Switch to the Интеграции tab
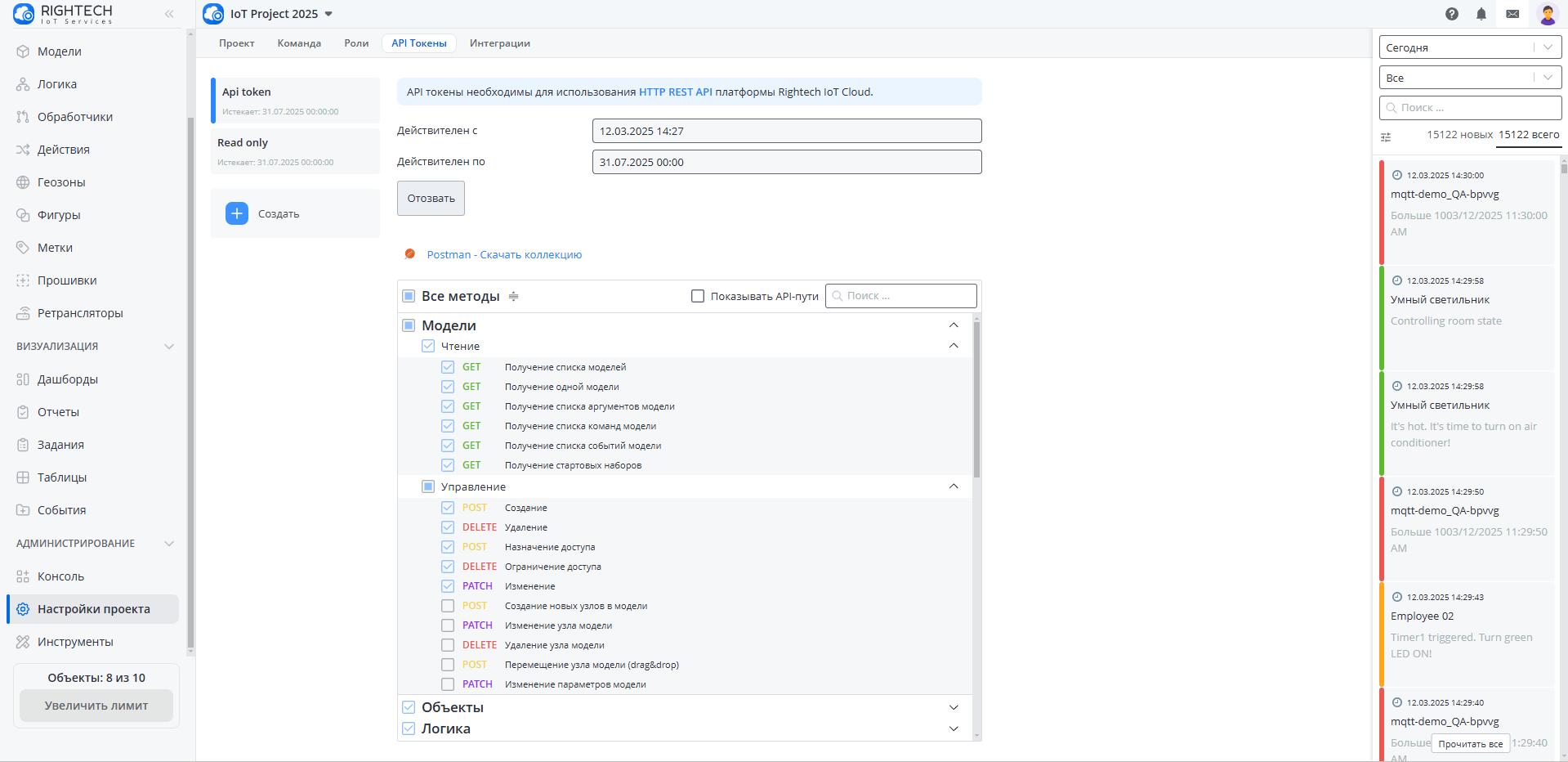Screen dimensions: 1568x762 [499, 43]
